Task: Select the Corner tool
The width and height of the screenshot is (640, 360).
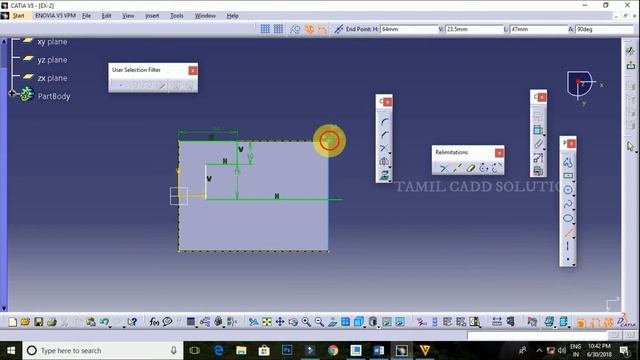Action: pos(384,122)
